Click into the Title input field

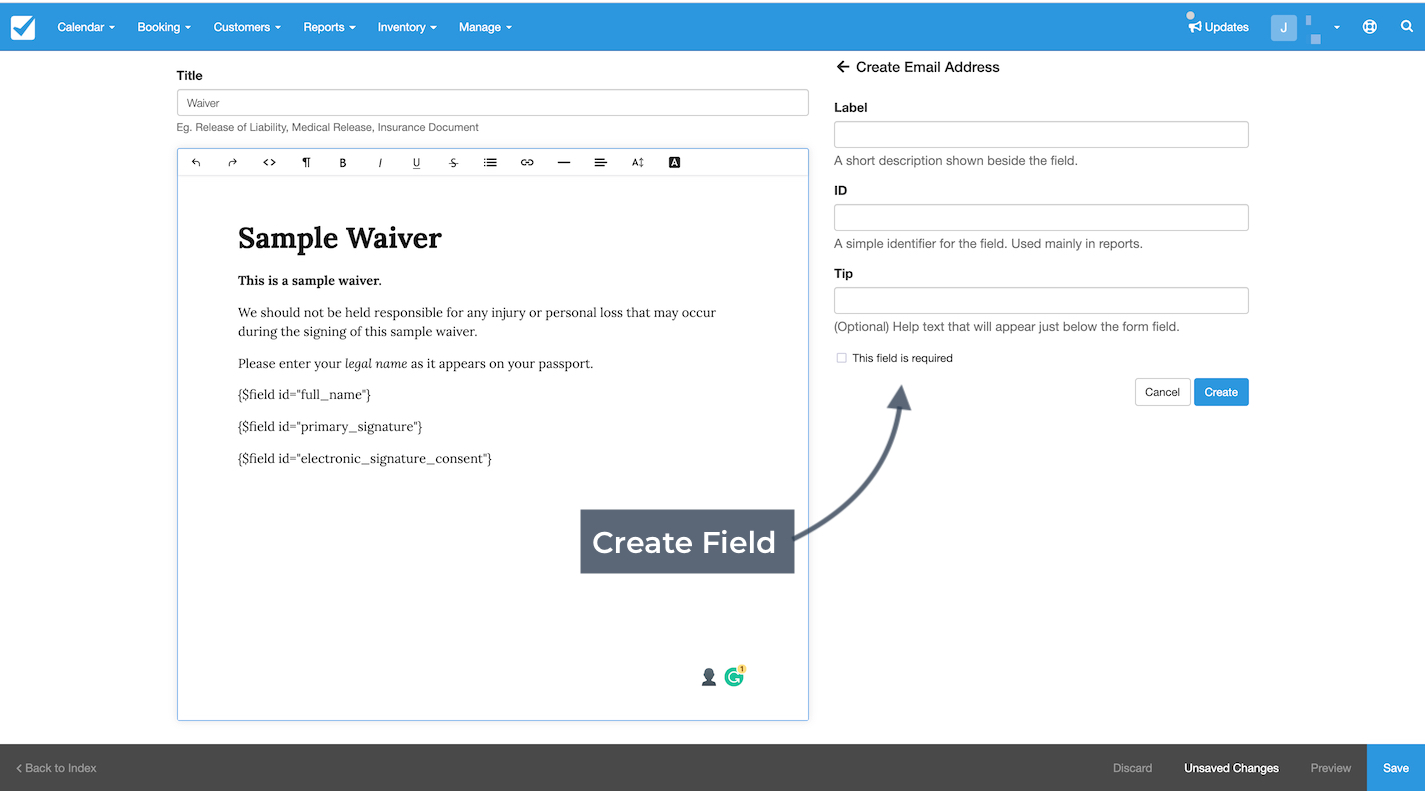[x=493, y=103]
